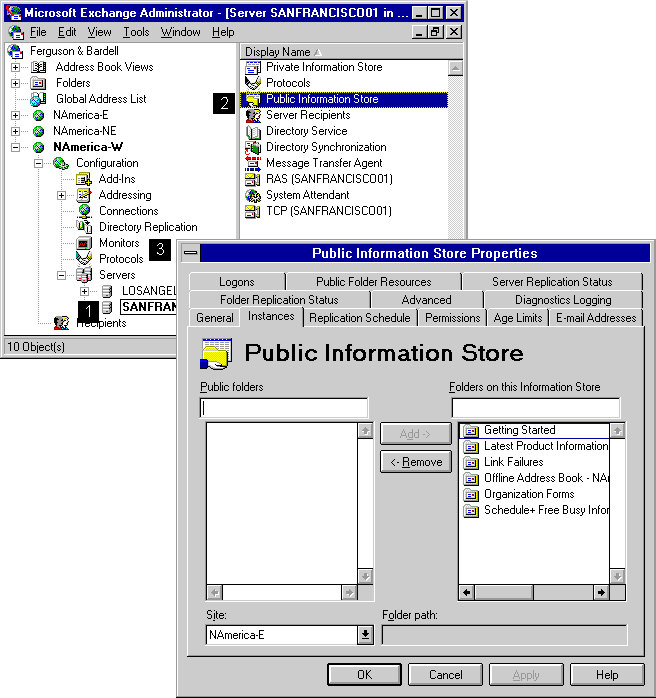The image size is (656, 698).
Task: Expand the Addressing node
Action: point(62,195)
